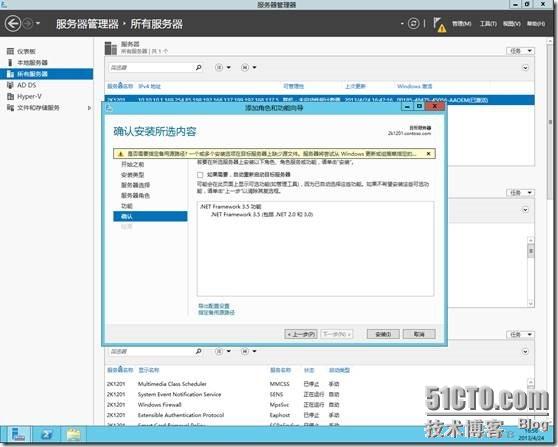
Task: Collapse the middle section chevron at right
Action: (x=525, y=210)
